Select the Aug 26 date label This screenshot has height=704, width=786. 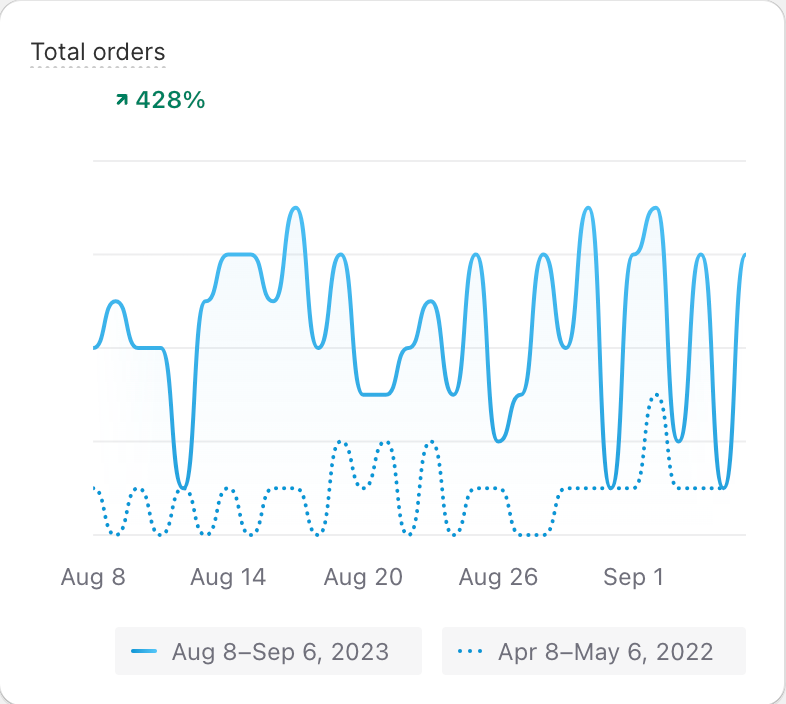pyautogui.click(x=498, y=577)
